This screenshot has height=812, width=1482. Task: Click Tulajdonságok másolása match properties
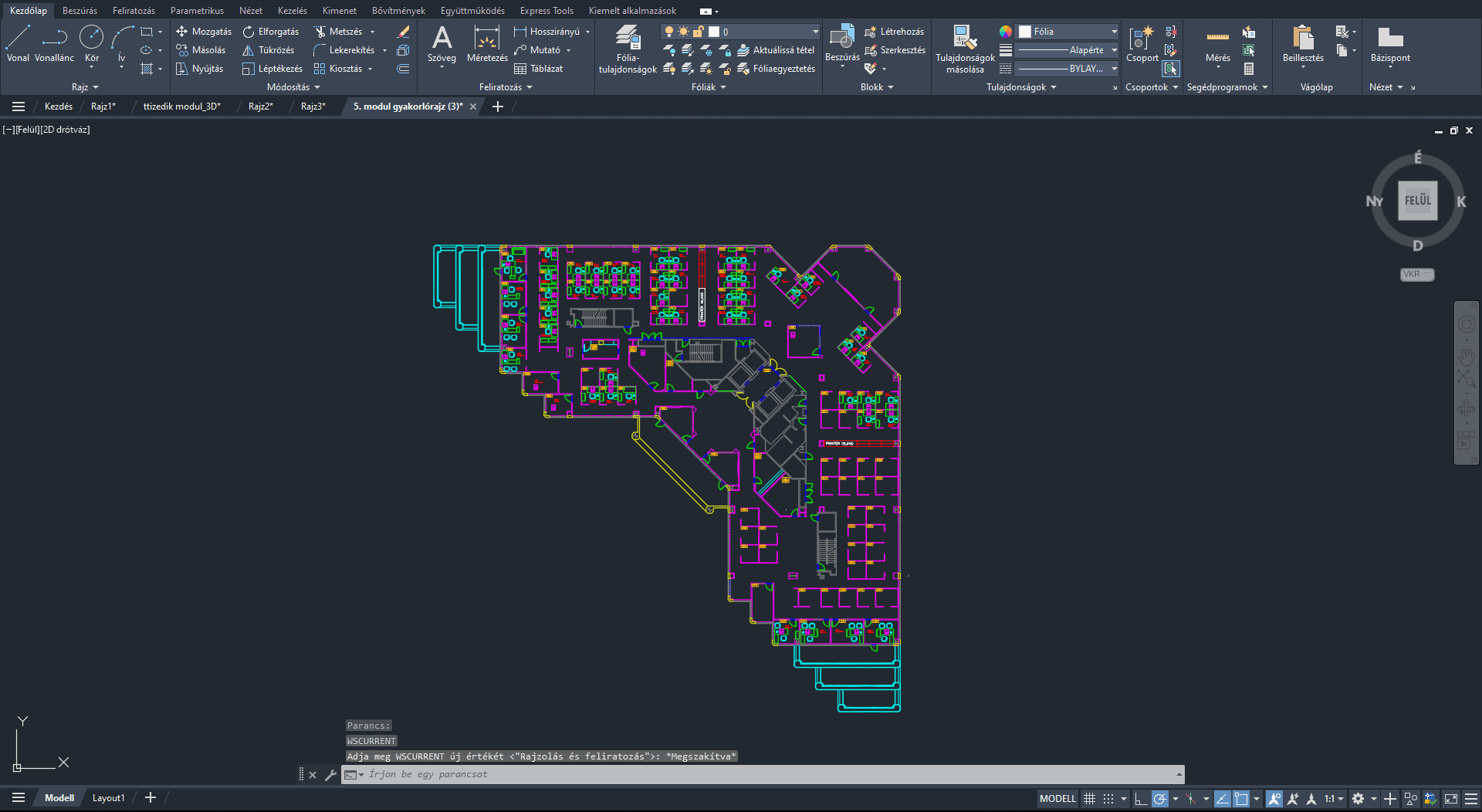click(x=965, y=49)
